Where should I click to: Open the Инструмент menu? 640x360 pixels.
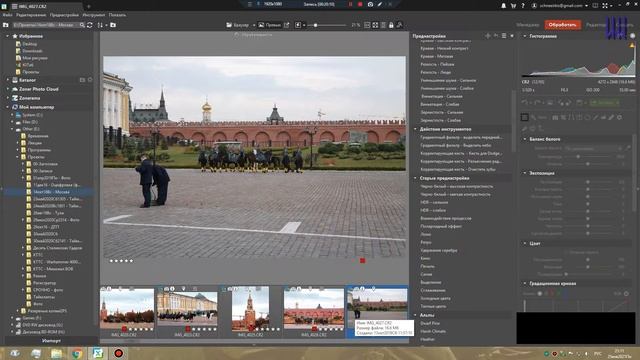[x=93, y=15]
